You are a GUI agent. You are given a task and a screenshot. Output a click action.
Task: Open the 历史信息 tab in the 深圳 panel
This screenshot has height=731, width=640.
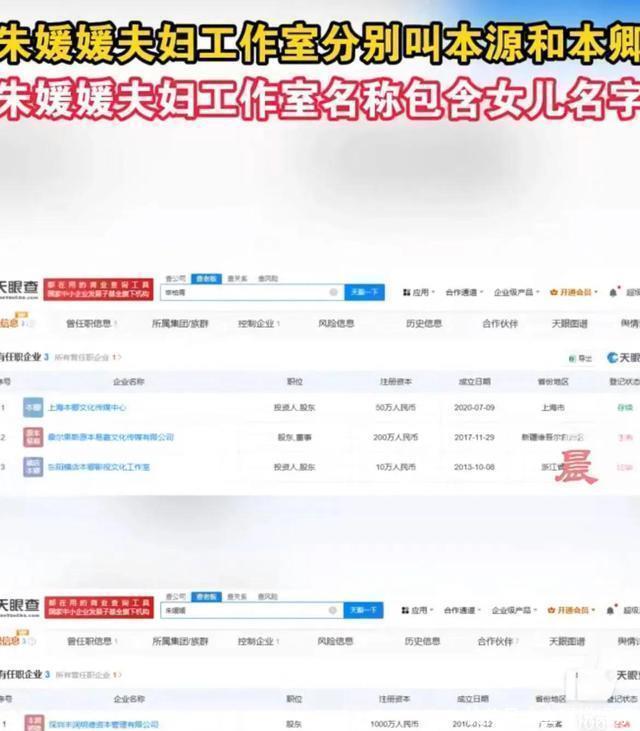coord(422,641)
